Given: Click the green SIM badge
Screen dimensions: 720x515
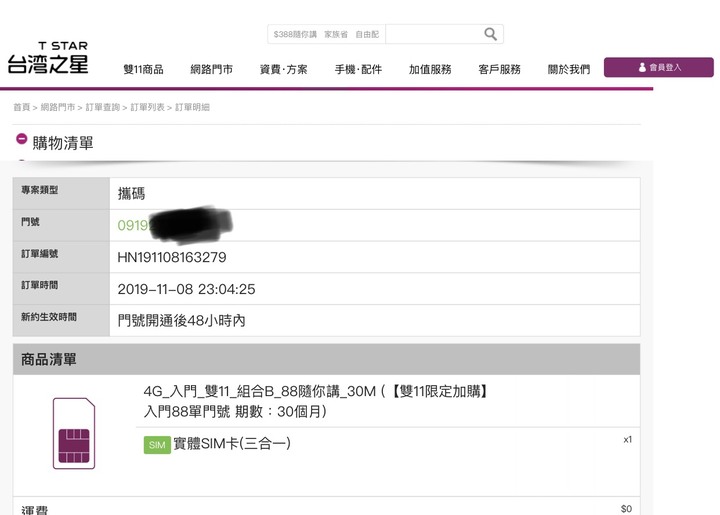Looking at the screenshot, I should (x=157, y=445).
